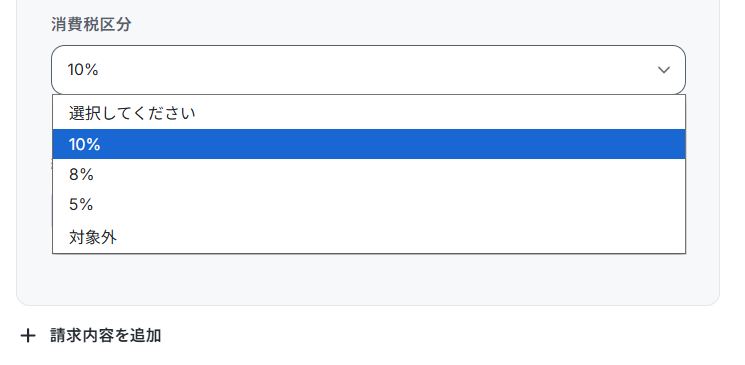
Task: Select the 選択してください placeholder option
Action: (x=369, y=113)
